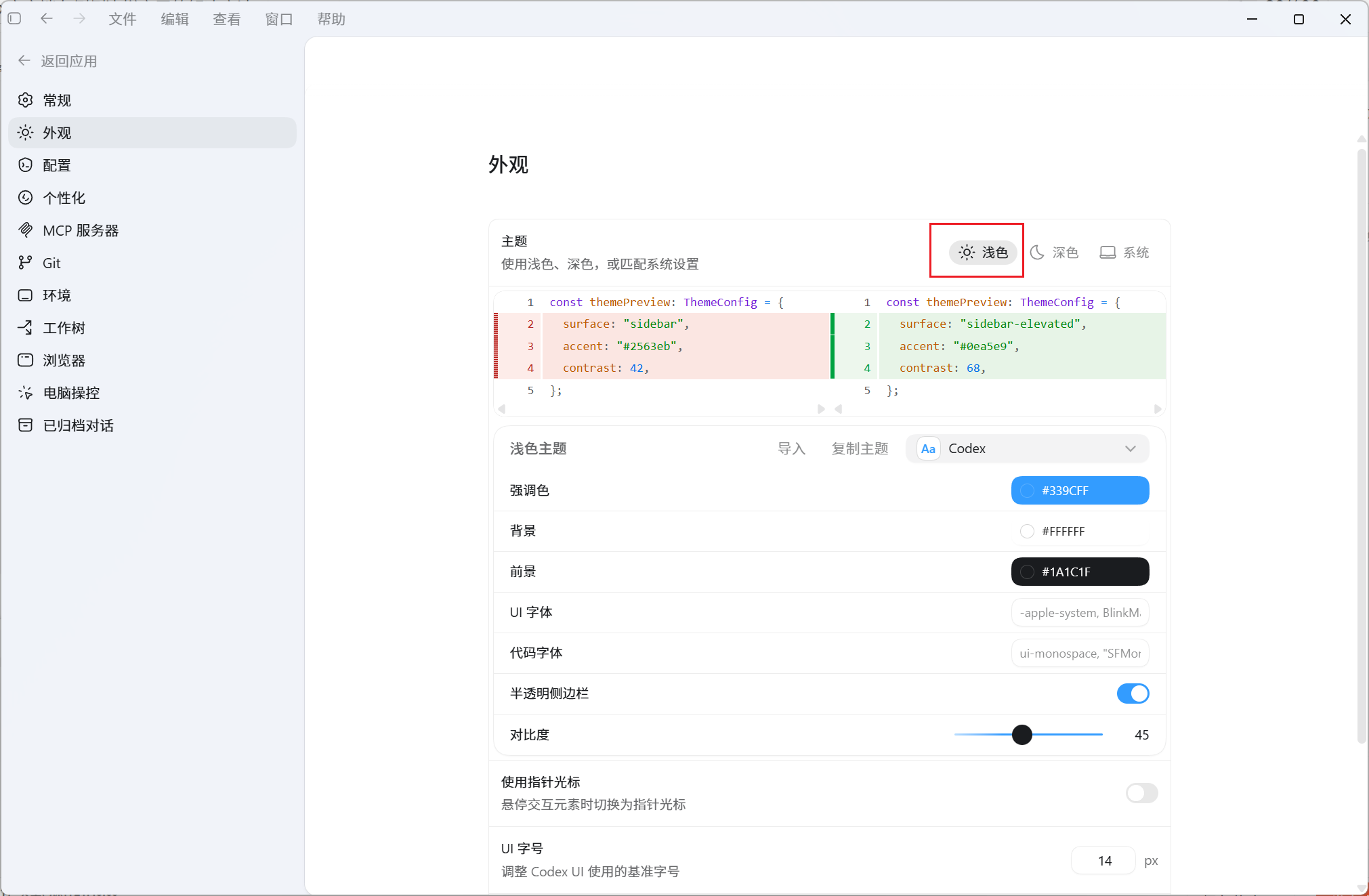Open the 环境 settings page

[152, 295]
